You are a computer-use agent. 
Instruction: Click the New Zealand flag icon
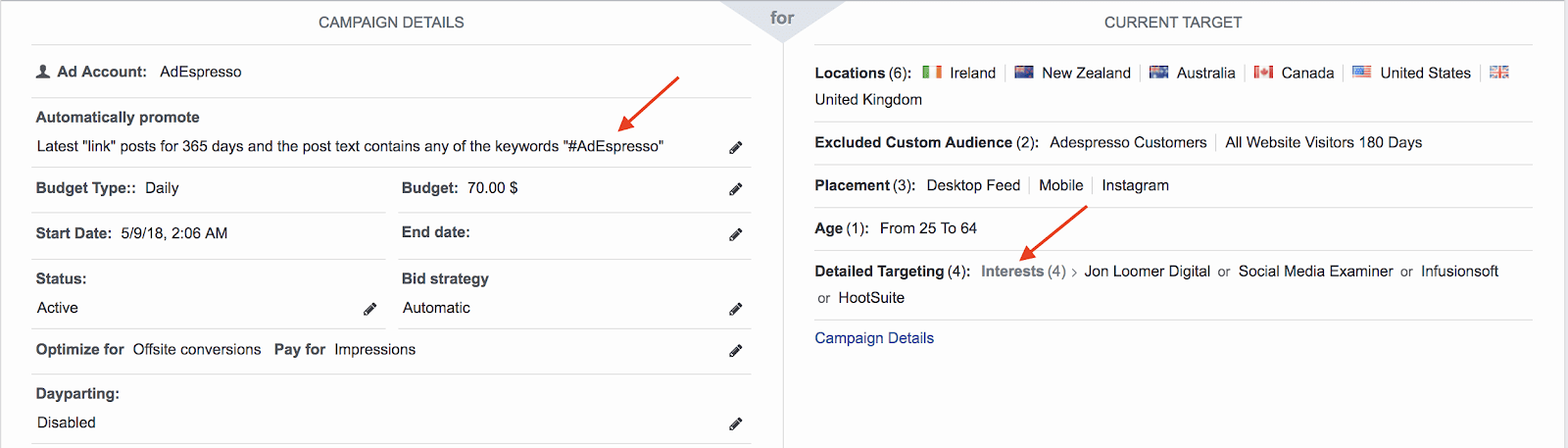(1024, 72)
